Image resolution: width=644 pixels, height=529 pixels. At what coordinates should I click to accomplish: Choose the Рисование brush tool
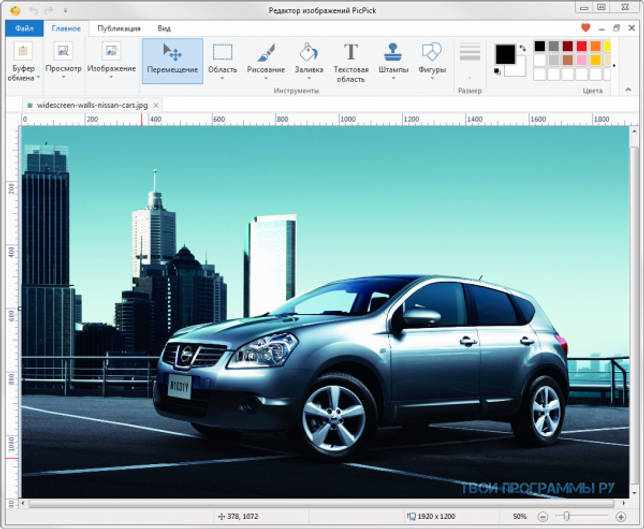click(x=266, y=61)
